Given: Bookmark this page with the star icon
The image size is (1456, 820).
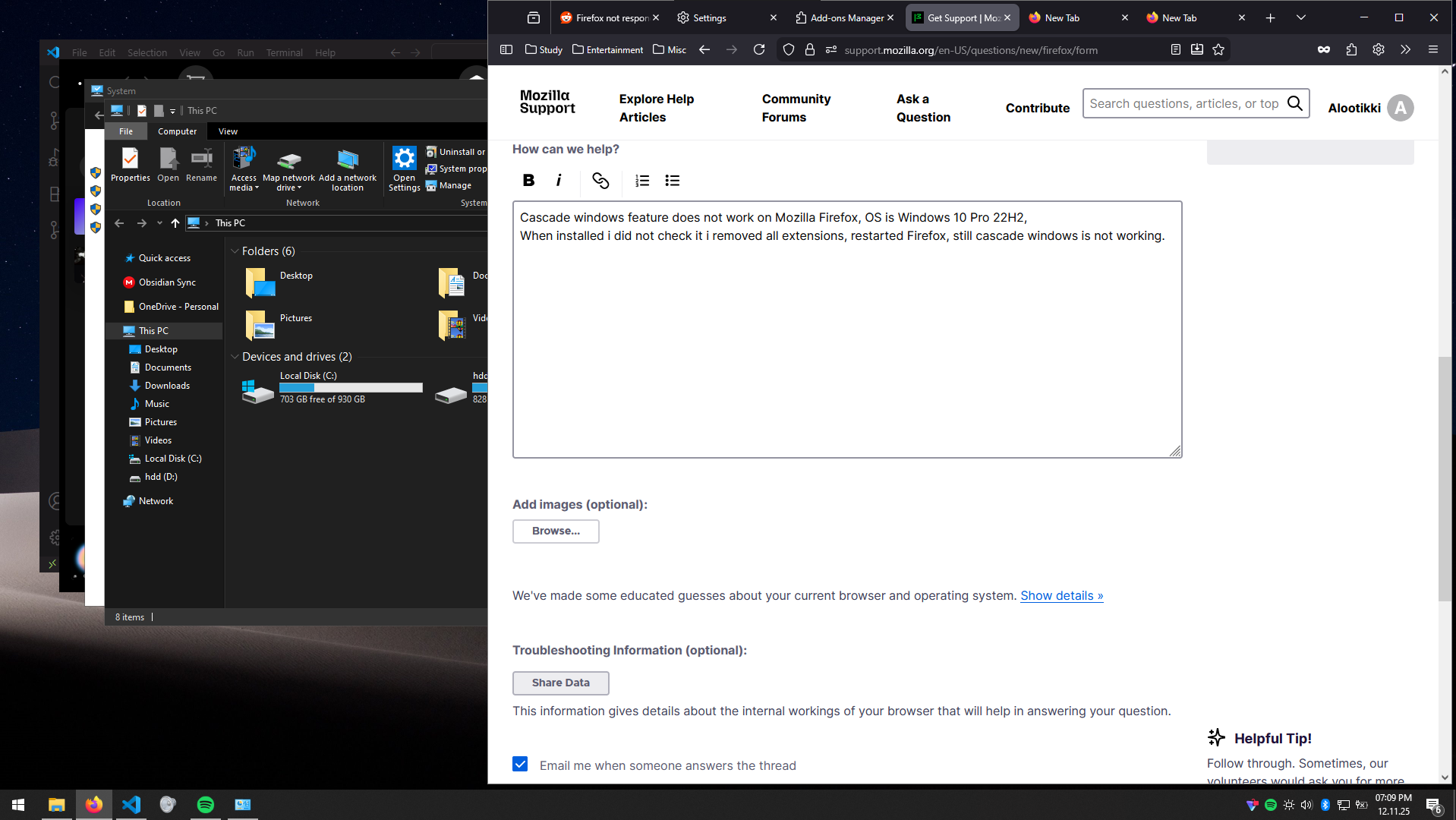Looking at the screenshot, I should point(1218,50).
